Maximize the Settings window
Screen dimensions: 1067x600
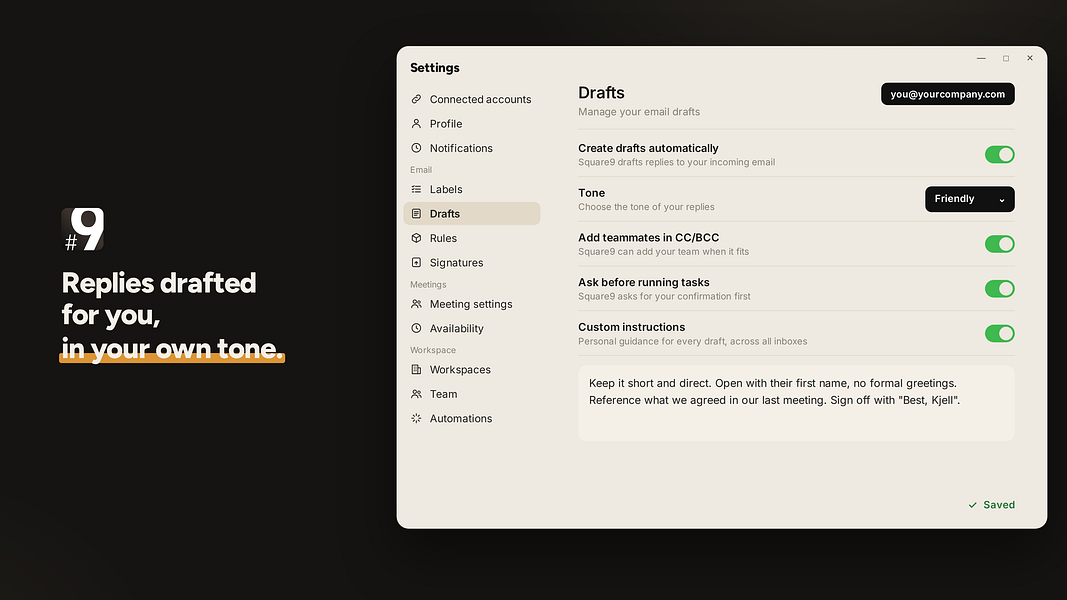click(x=1006, y=59)
